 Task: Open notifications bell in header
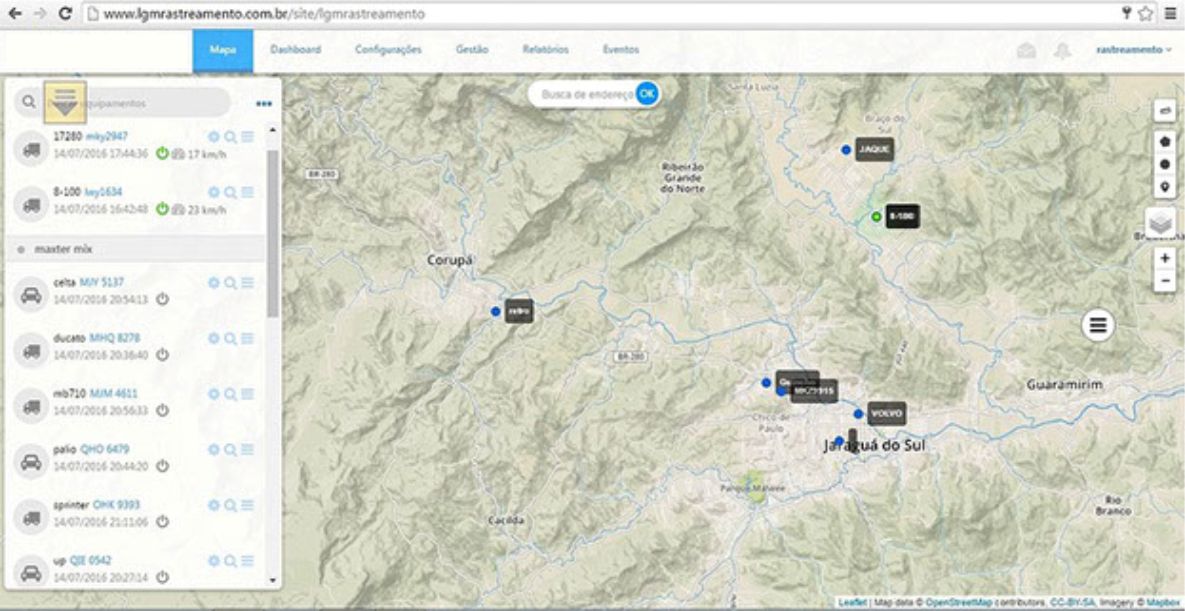1062,51
